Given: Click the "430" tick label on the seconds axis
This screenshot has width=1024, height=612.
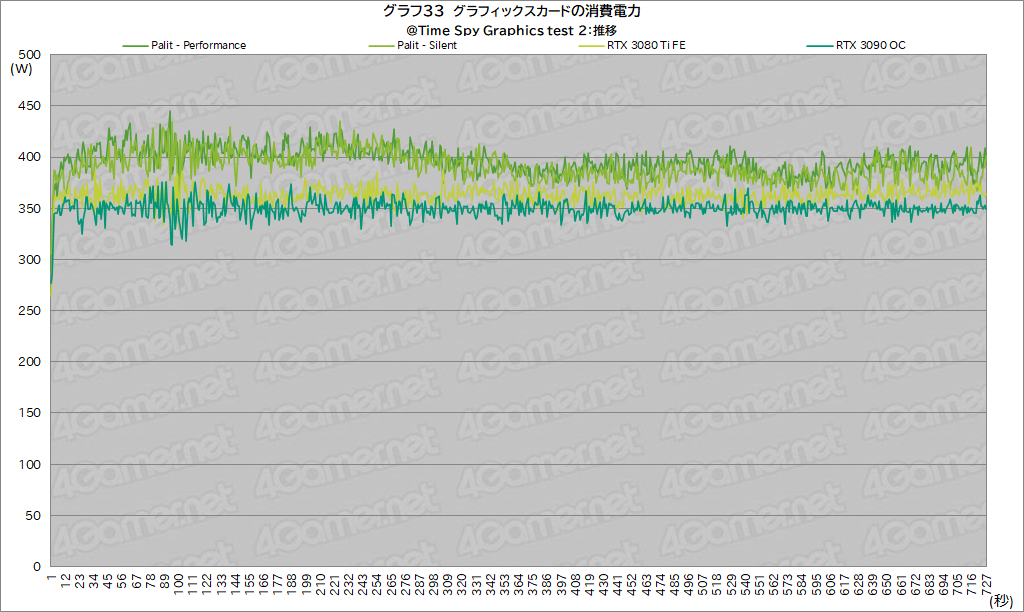Looking at the screenshot, I should (604, 583).
